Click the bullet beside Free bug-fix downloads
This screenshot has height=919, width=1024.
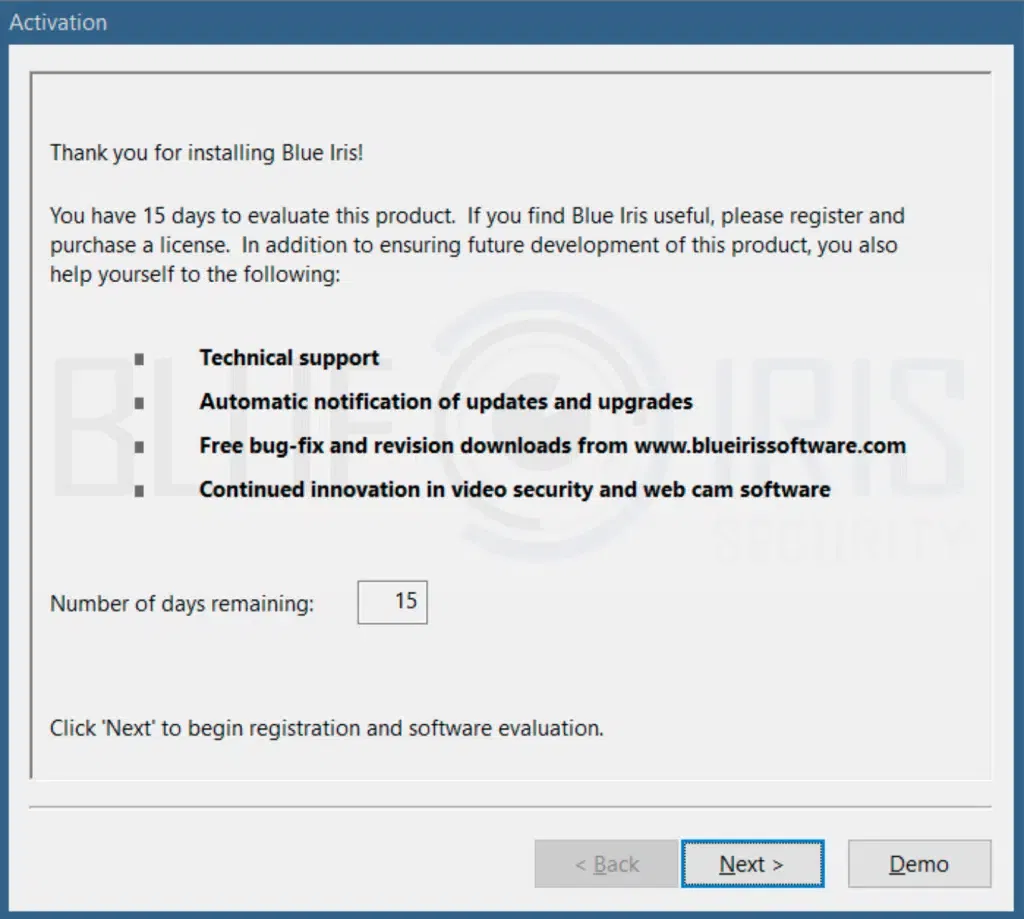139,447
